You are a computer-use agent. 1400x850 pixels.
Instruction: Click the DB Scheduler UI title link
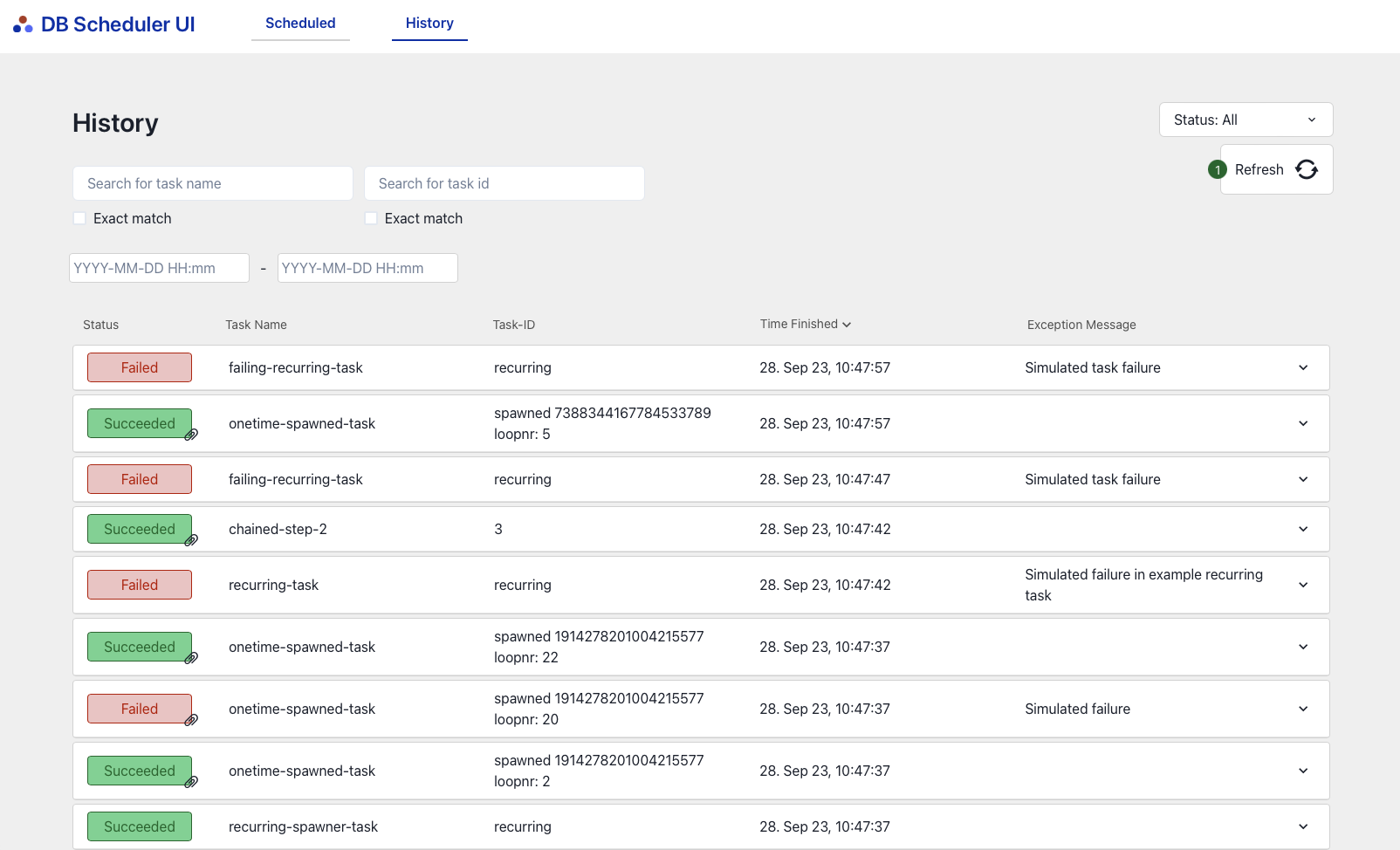(118, 24)
